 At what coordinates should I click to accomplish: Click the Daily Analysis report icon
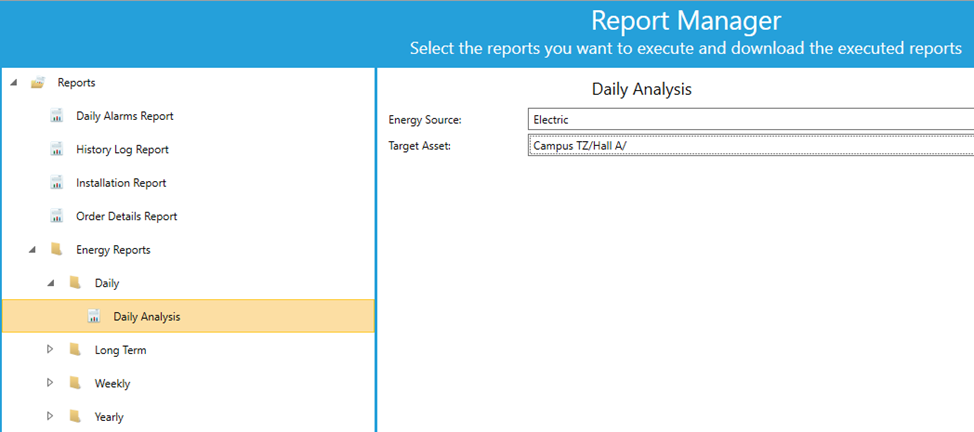click(x=94, y=316)
